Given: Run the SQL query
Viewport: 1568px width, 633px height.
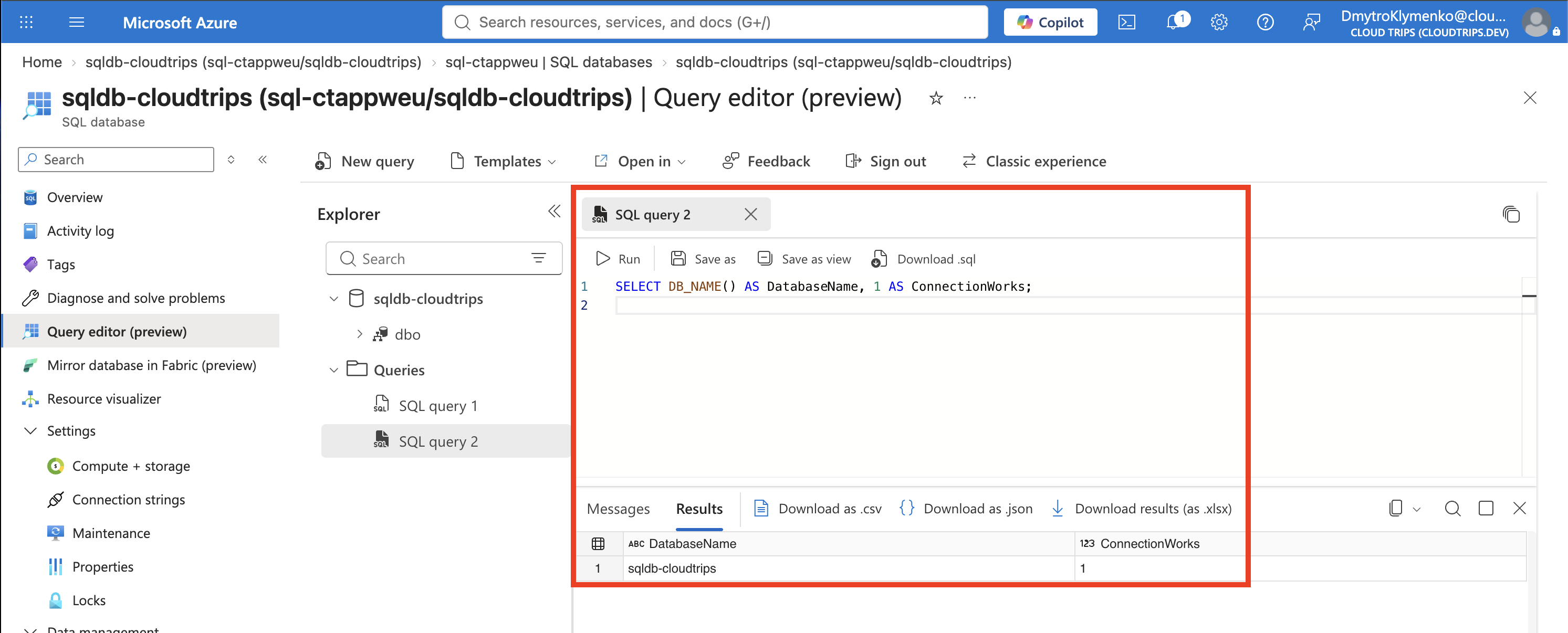Looking at the screenshot, I should tap(618, 259).
